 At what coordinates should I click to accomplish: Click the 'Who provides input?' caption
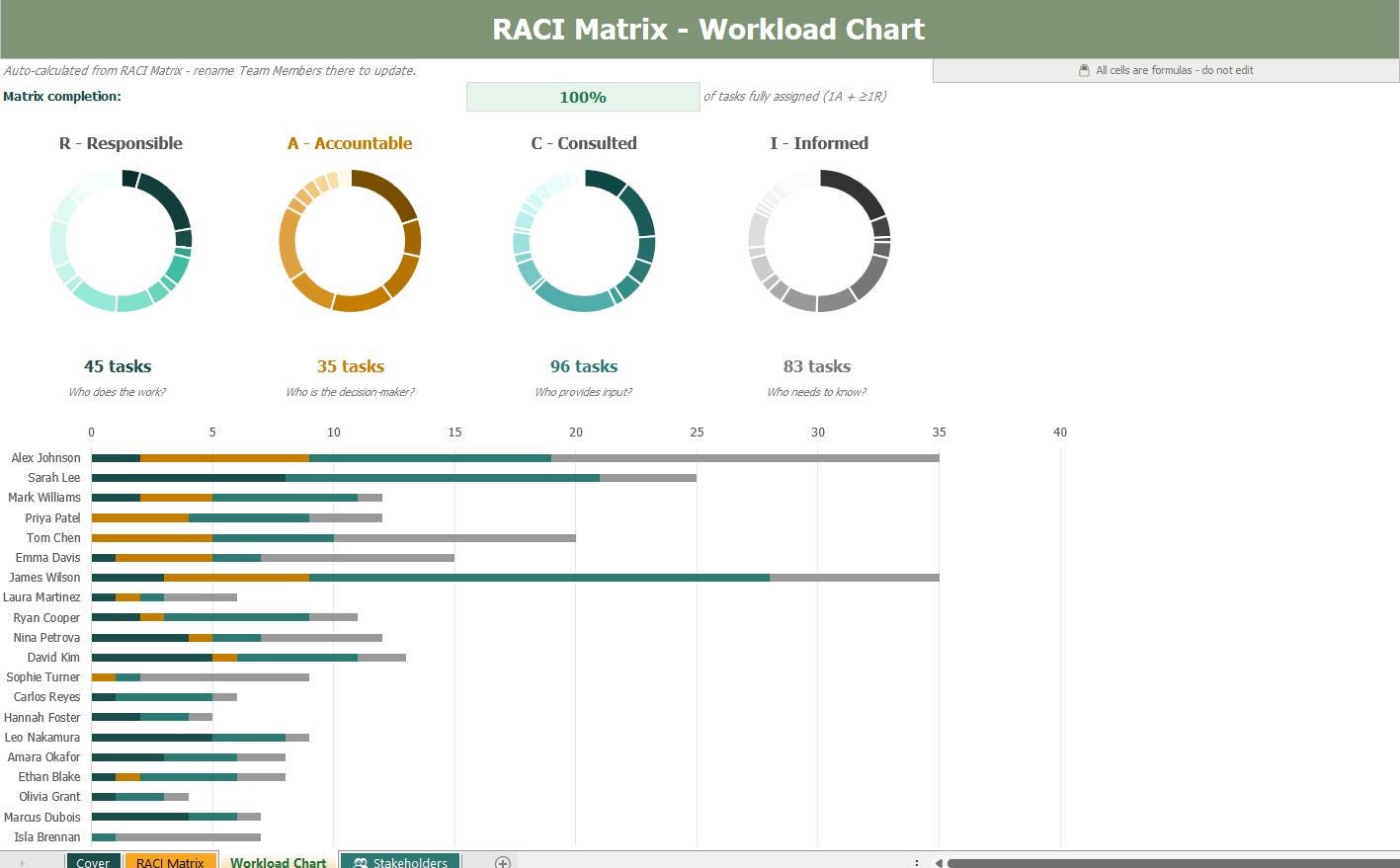(583, 392)
